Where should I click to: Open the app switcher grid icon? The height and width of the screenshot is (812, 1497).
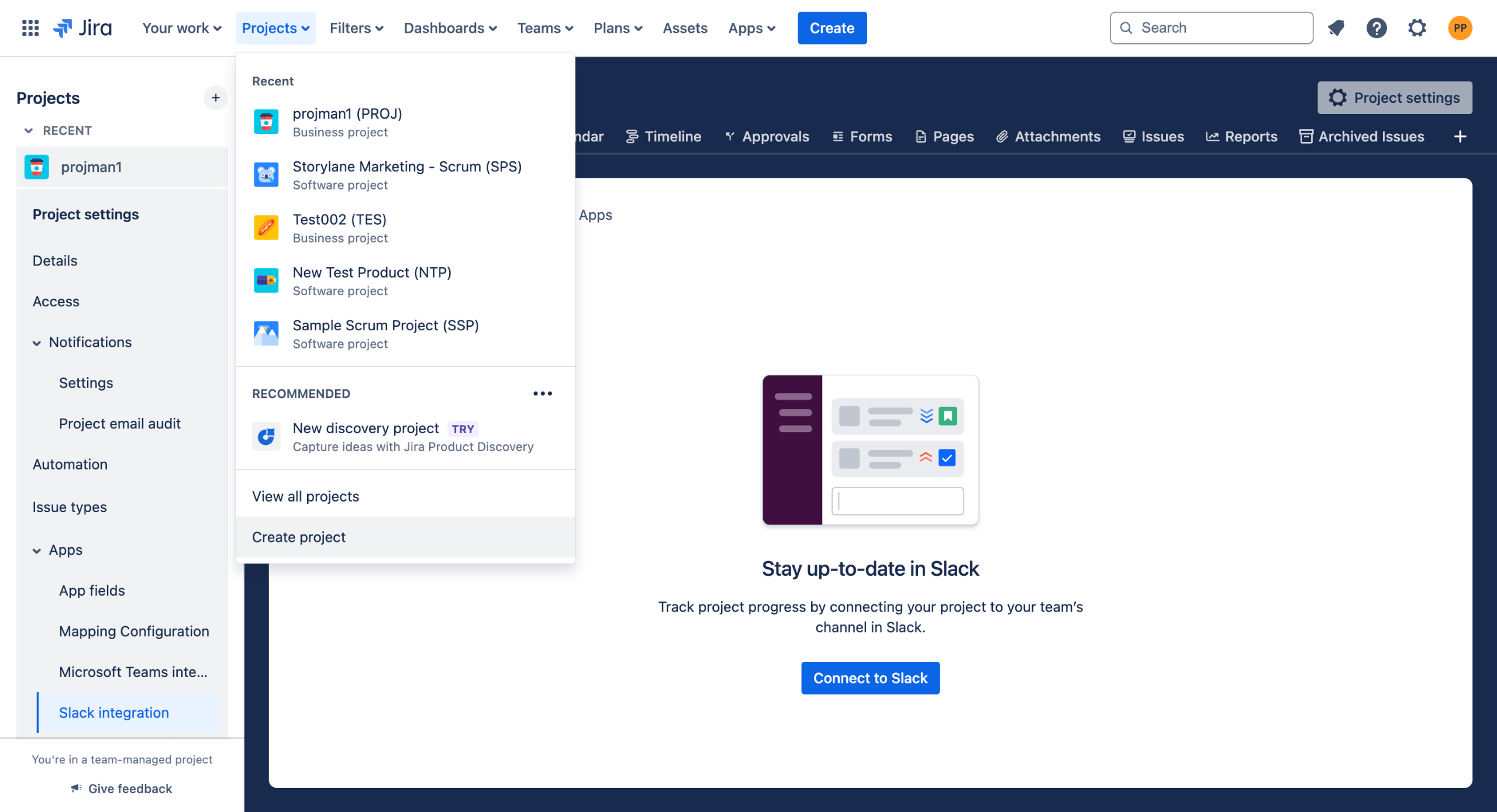pos(30,27)
